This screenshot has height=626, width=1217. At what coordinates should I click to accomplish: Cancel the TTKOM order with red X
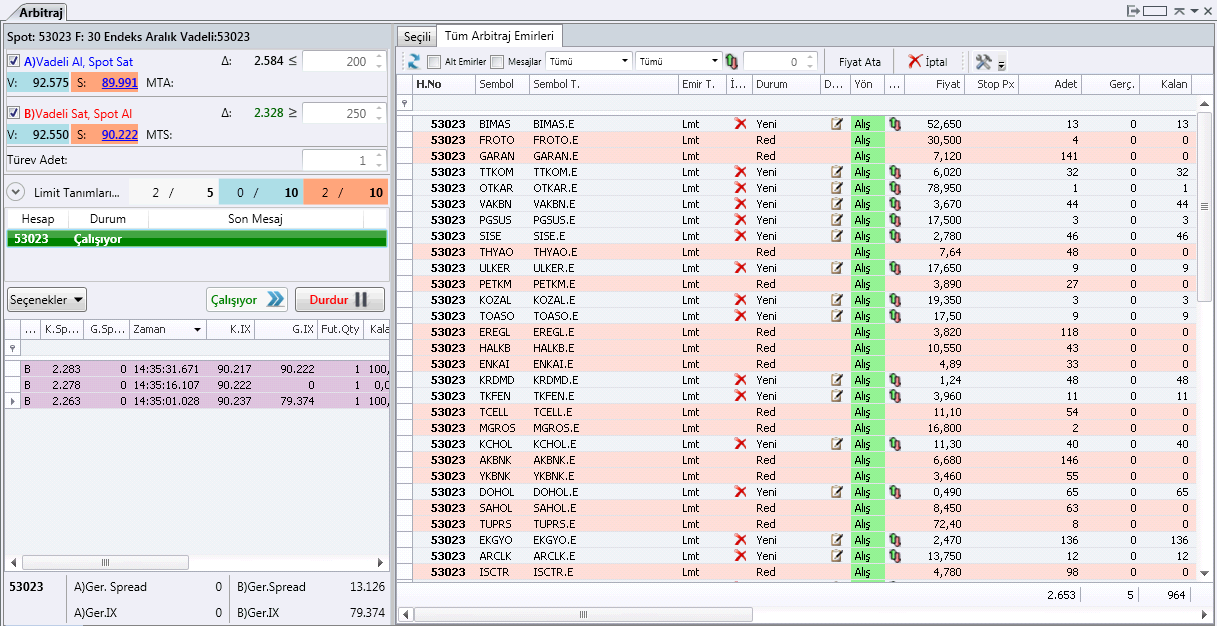740,172
